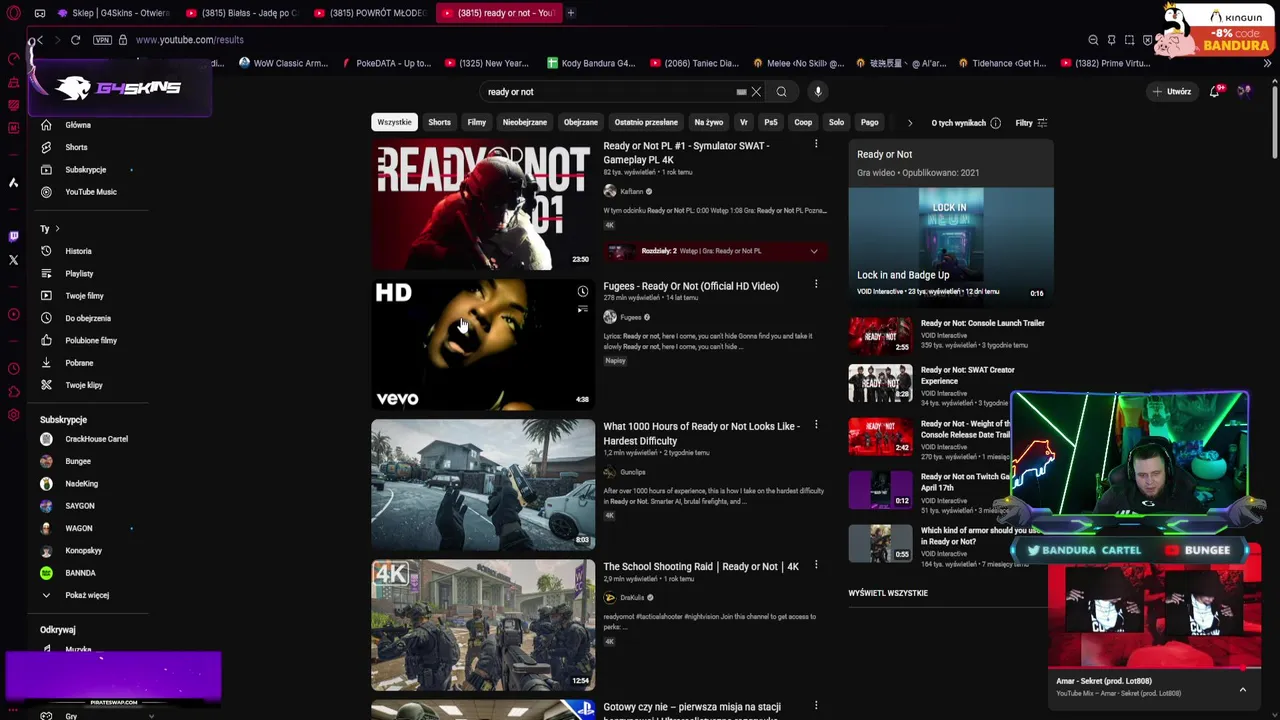1280x720 pixels.
Task: Select the Coop filter chip
Action: pos(803,122)
